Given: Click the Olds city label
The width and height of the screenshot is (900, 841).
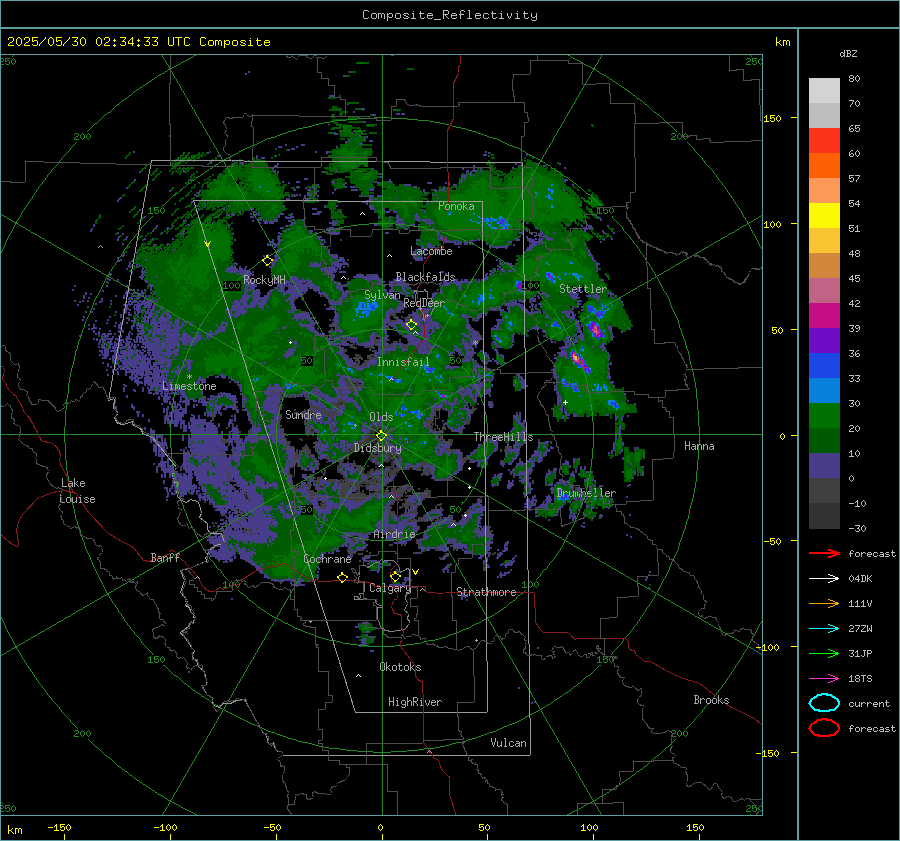Looking at the screenshot, I should point(381,417).
